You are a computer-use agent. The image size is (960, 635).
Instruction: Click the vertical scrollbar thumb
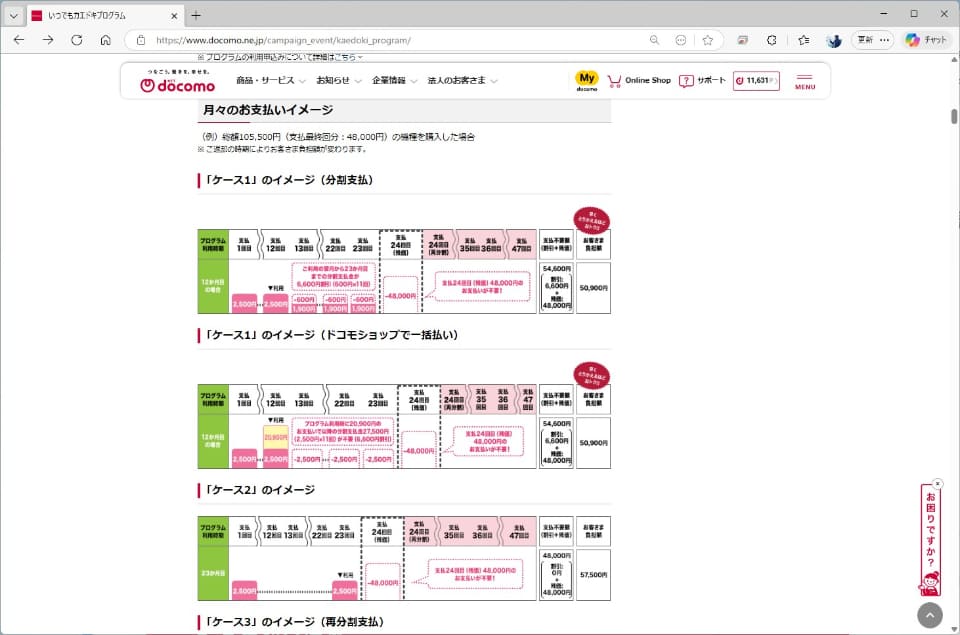954,116
